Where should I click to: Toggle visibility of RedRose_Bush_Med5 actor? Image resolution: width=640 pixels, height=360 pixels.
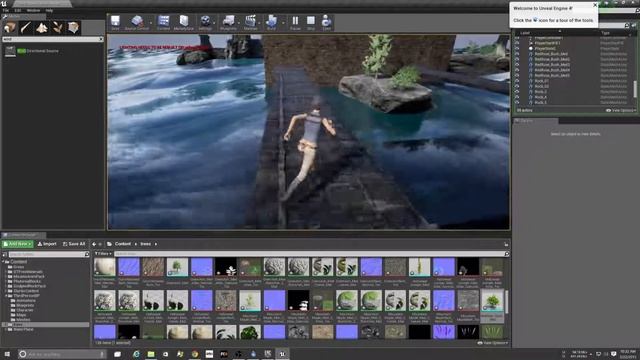(517, 76)
